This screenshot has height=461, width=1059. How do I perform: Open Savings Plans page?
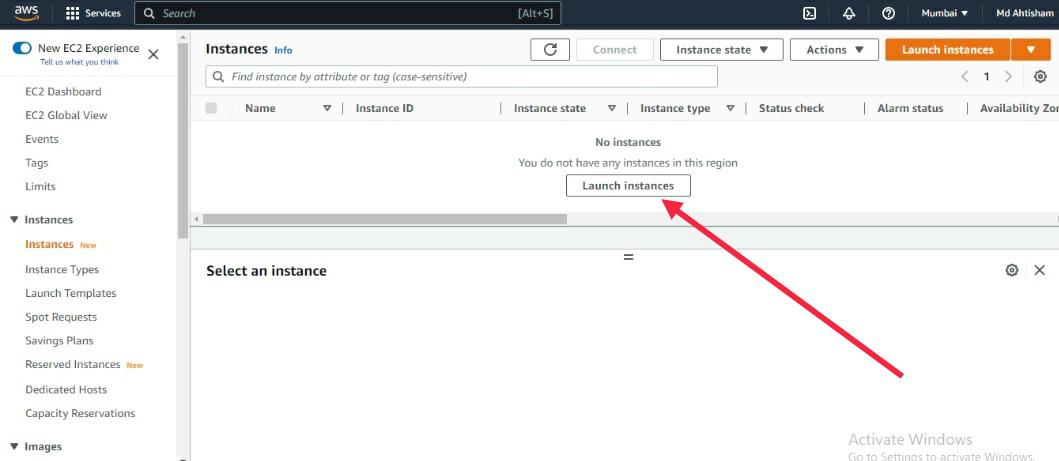59,341
